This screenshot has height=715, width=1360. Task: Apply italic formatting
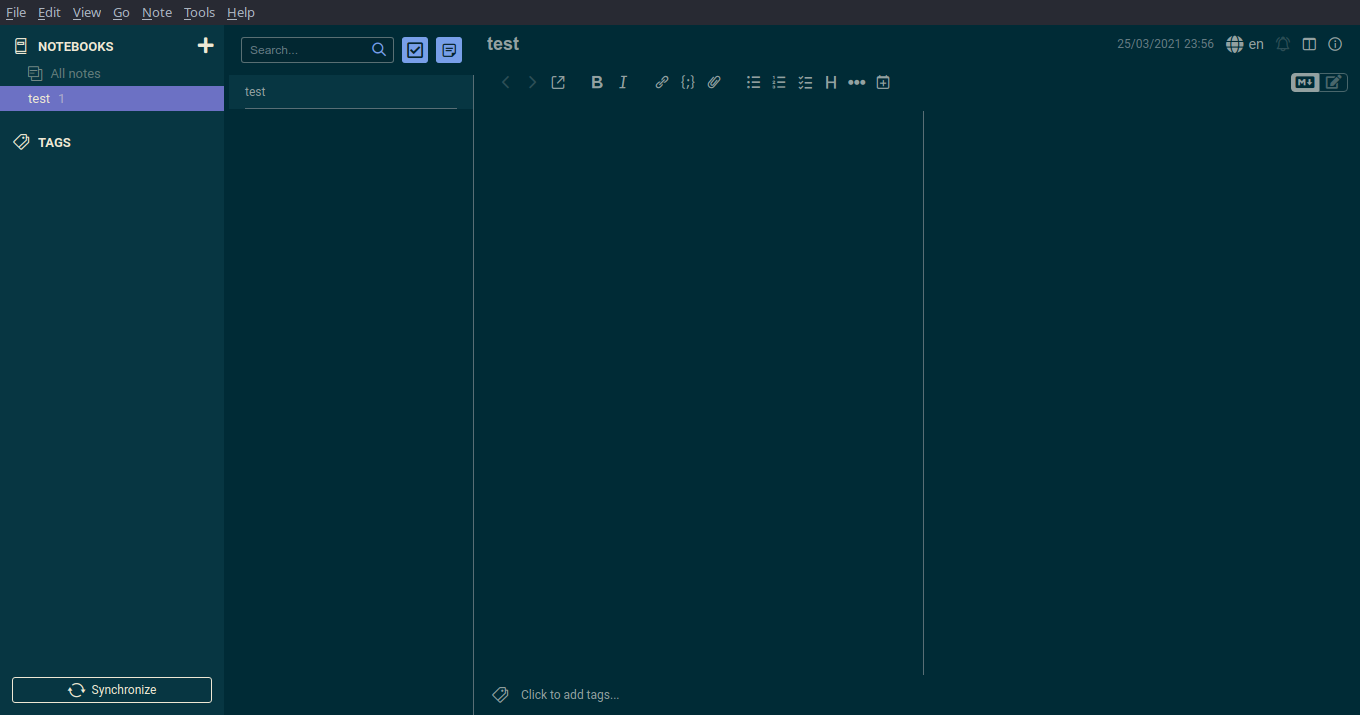[x=623, y=82]
